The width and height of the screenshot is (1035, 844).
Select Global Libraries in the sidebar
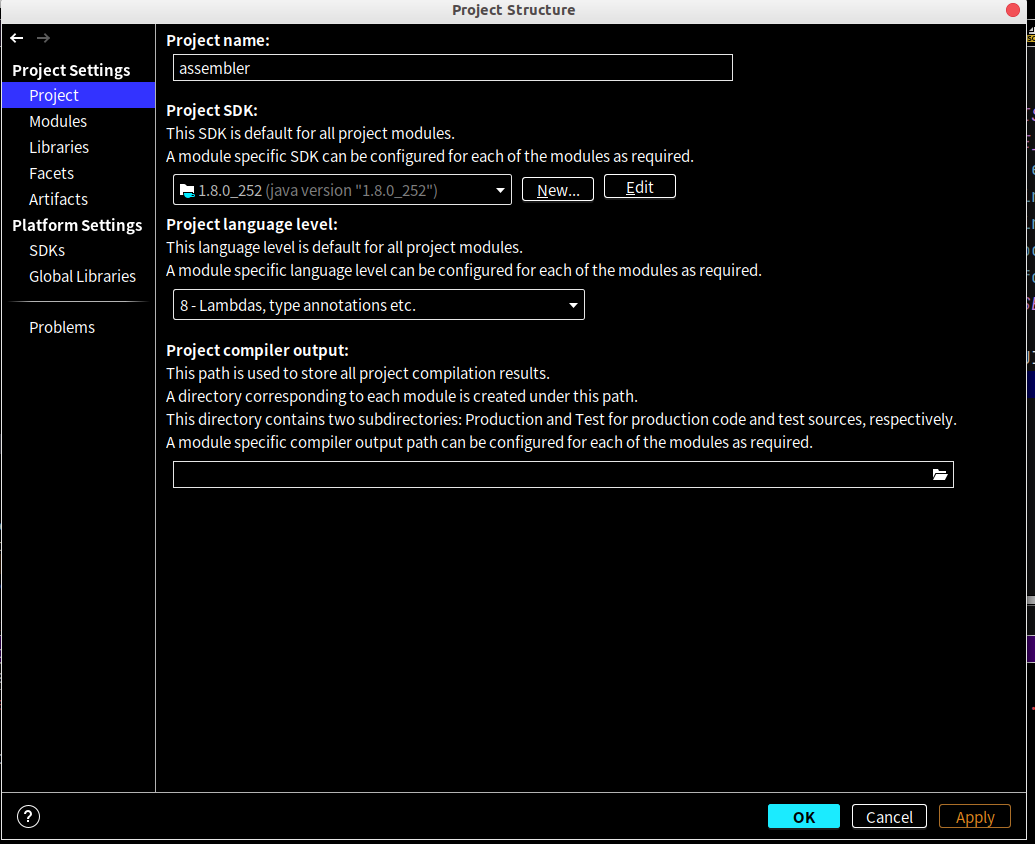point(82,276)
